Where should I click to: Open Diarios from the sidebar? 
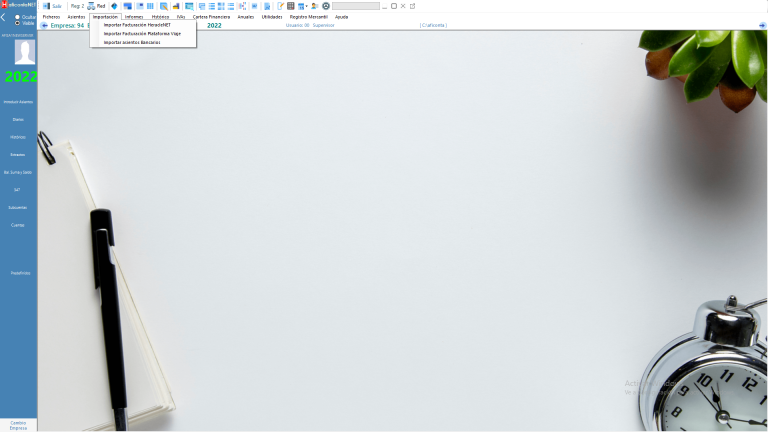coord(18,120)
